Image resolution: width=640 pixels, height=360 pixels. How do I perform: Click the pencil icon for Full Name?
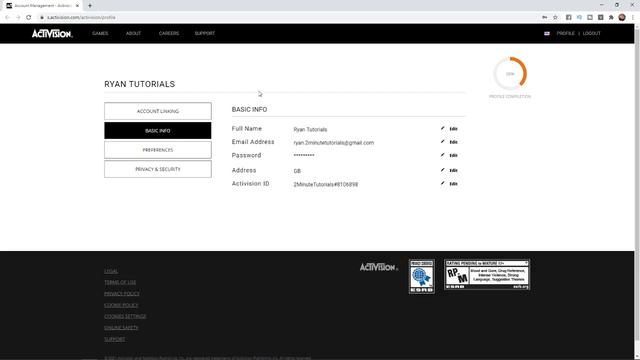pos(442,129)
